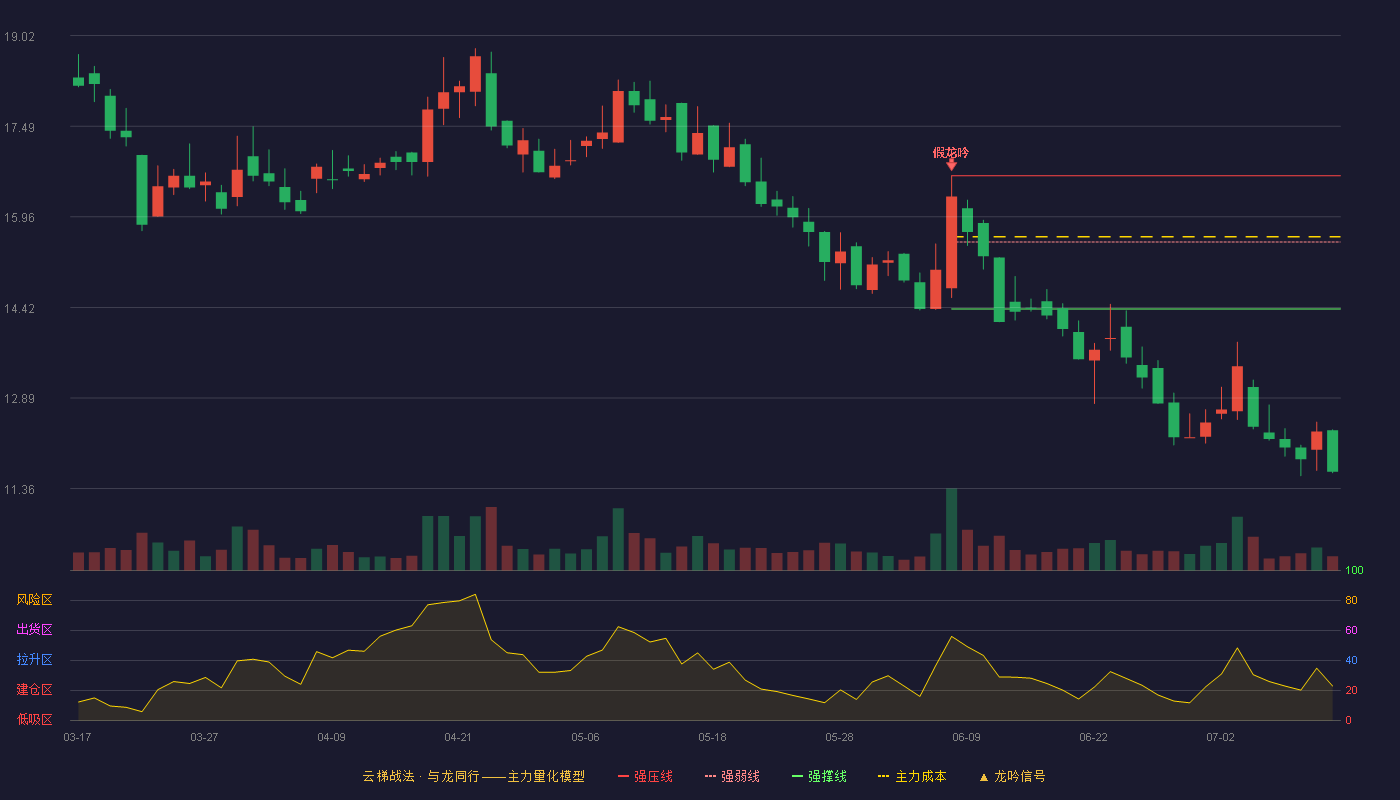The height and width of the screenshot is (800, 1400).
Task: Select the 拉升区 zone label
Action: (x=34, y=660)
